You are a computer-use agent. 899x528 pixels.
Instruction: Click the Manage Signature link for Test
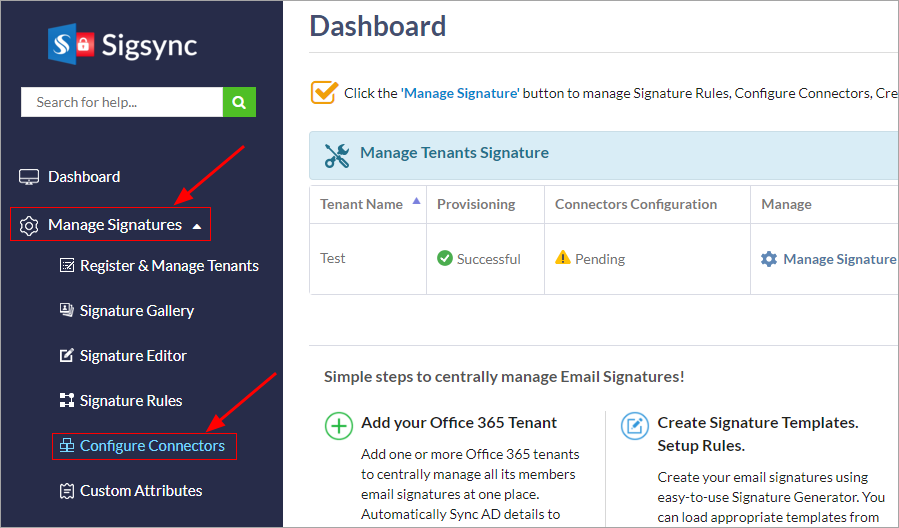(839, 259)
